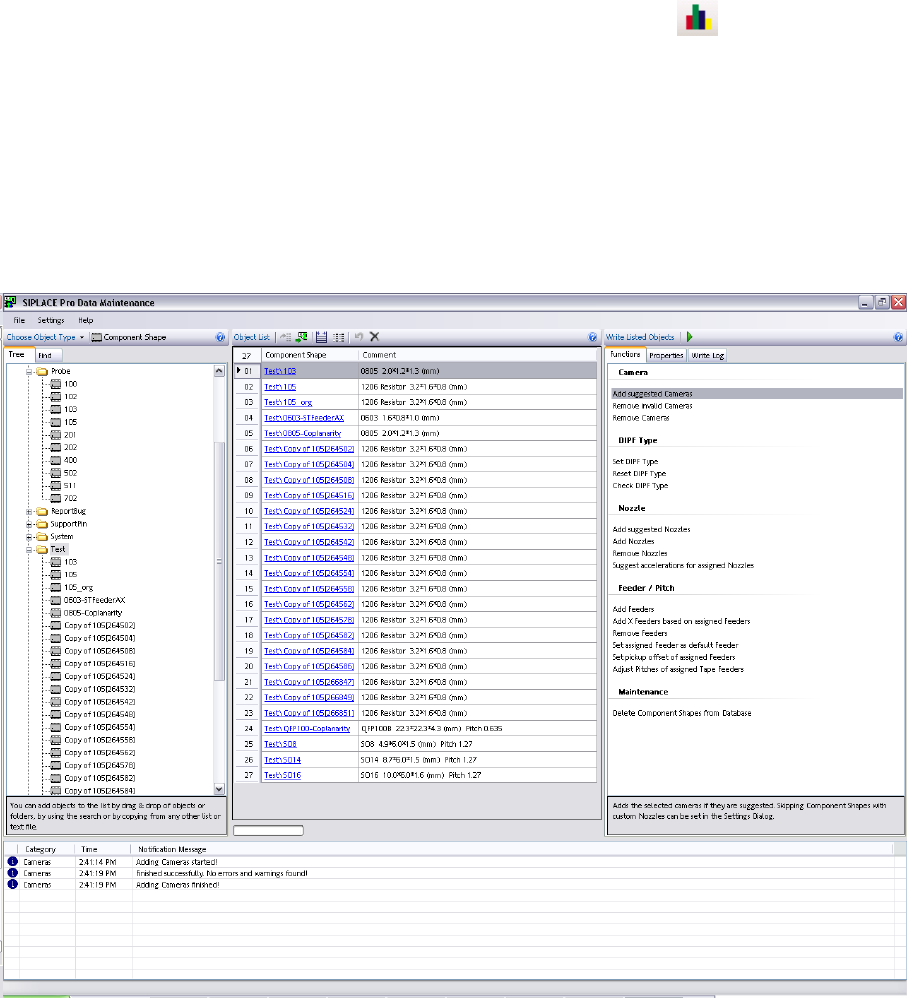The image size is (907, 998).
Task: Click the System folder icon in tree
Action: (42, 537)
